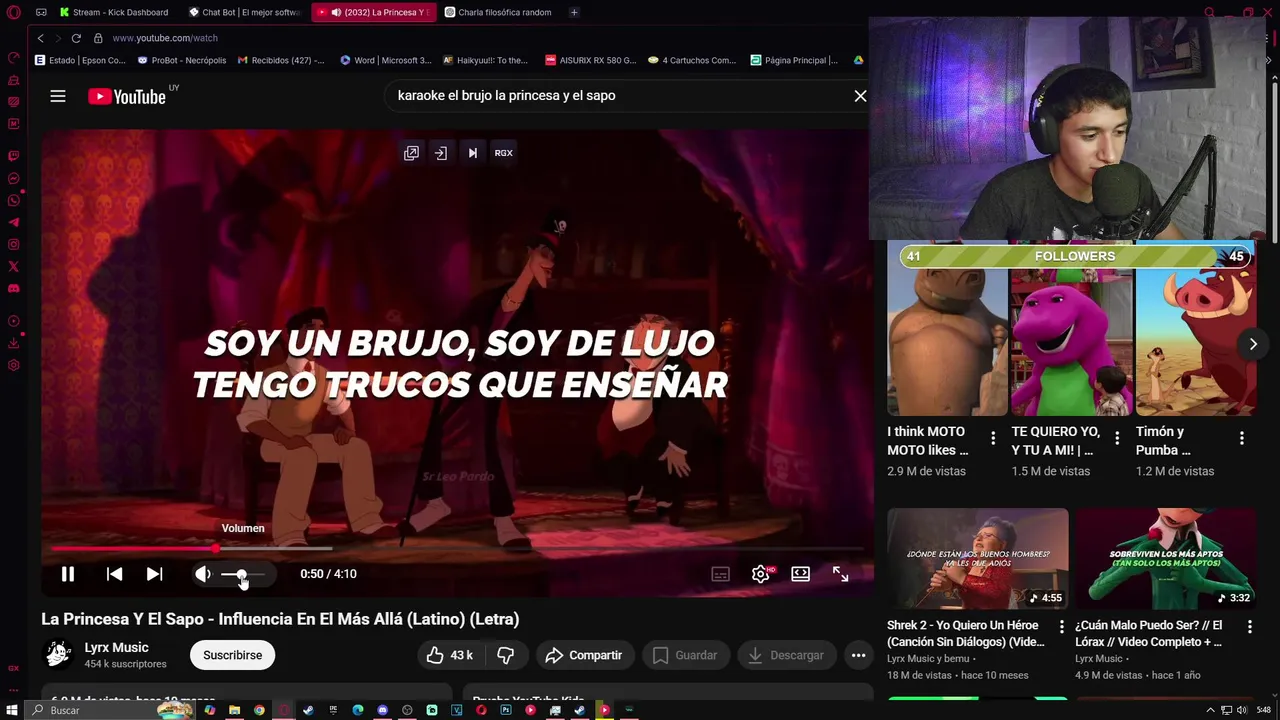This screenshot has height=720, width=1280.
Task: Open more actions (three dots) beside Descargar
Action: [x=858, y=655]
